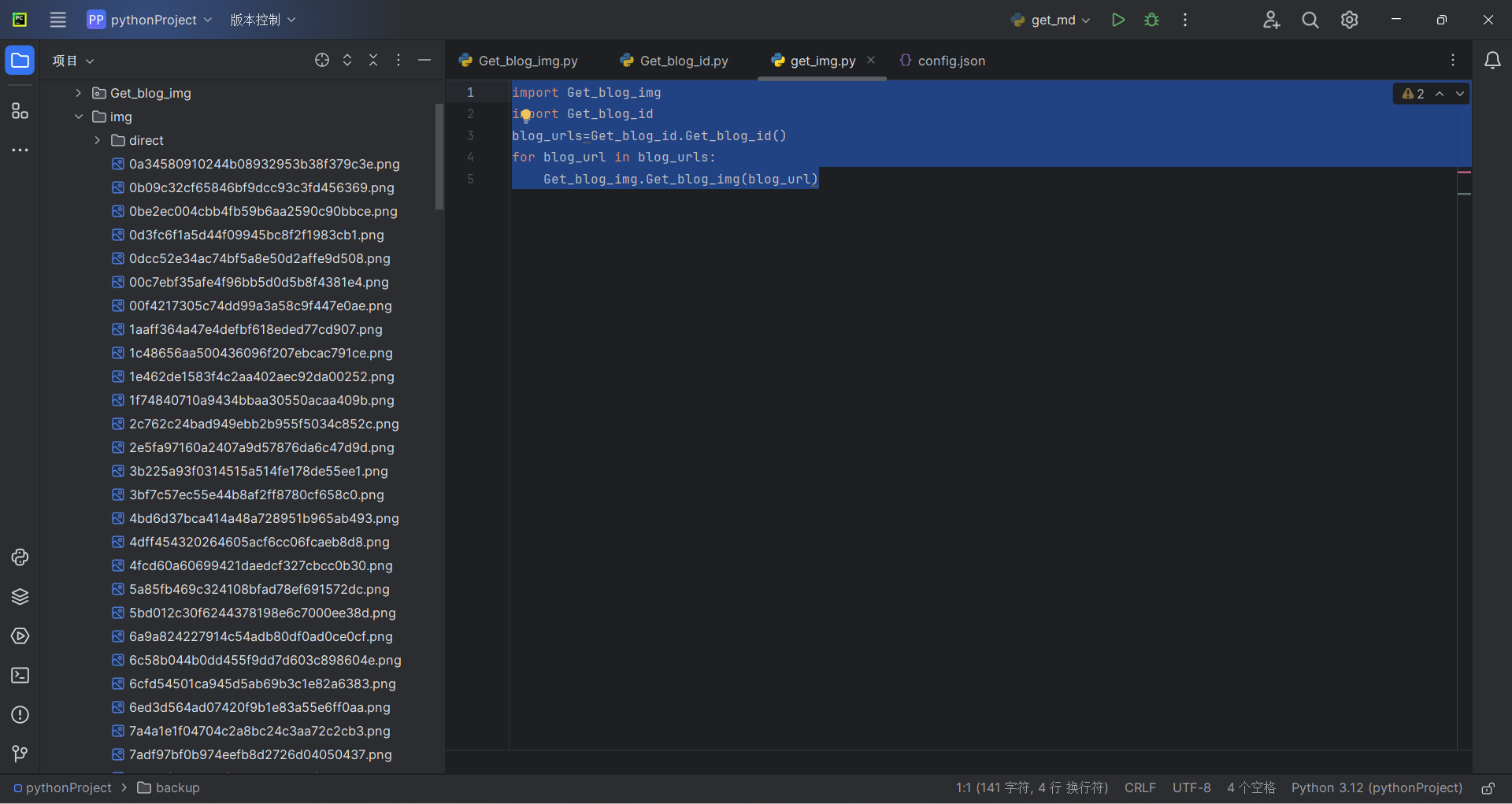The width and height of the screenshot is (1512, 804).
Task: Expand the Get_blog_img folder
Action: click(x=78, y=93)
